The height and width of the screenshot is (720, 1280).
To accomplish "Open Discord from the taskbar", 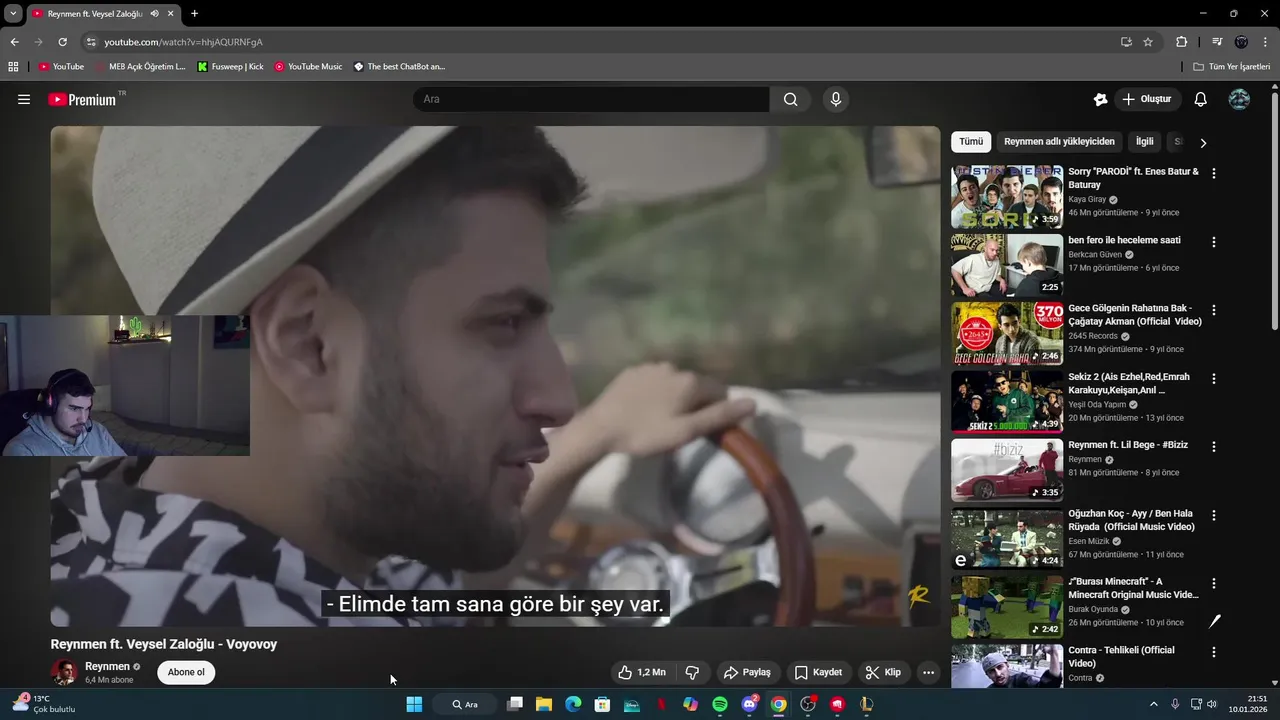I will [x=750, y=704].
